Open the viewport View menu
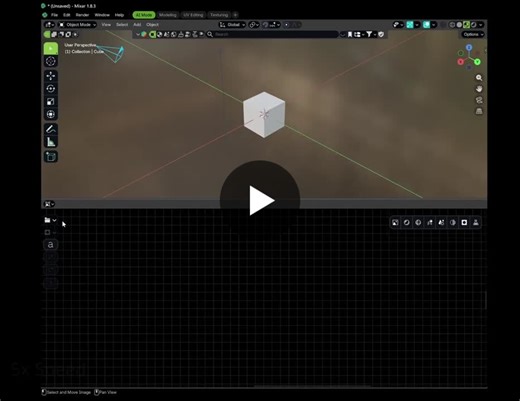Image resolution: width=520 pixels, height=401 pixels. [x=106, y=25]
